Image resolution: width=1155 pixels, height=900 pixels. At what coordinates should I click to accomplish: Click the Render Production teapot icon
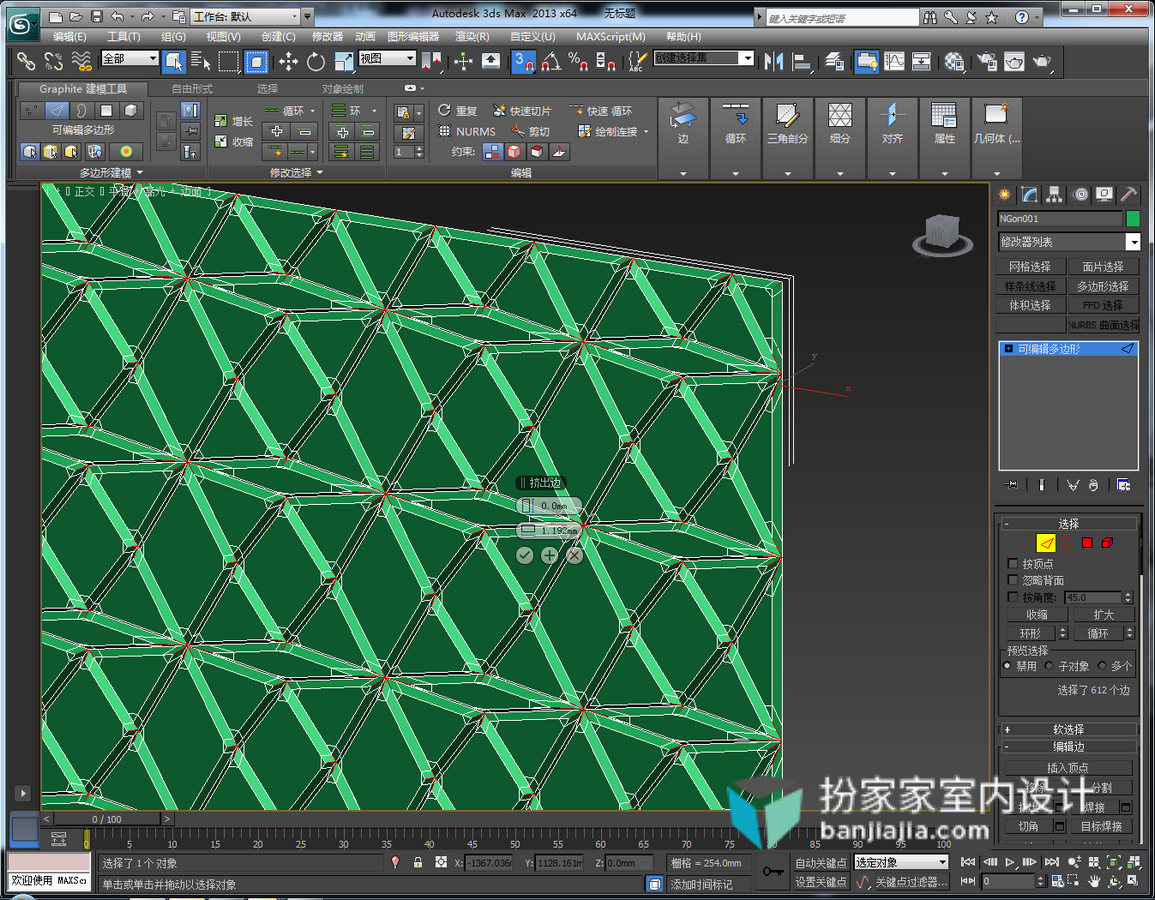tap(1042, 62)
